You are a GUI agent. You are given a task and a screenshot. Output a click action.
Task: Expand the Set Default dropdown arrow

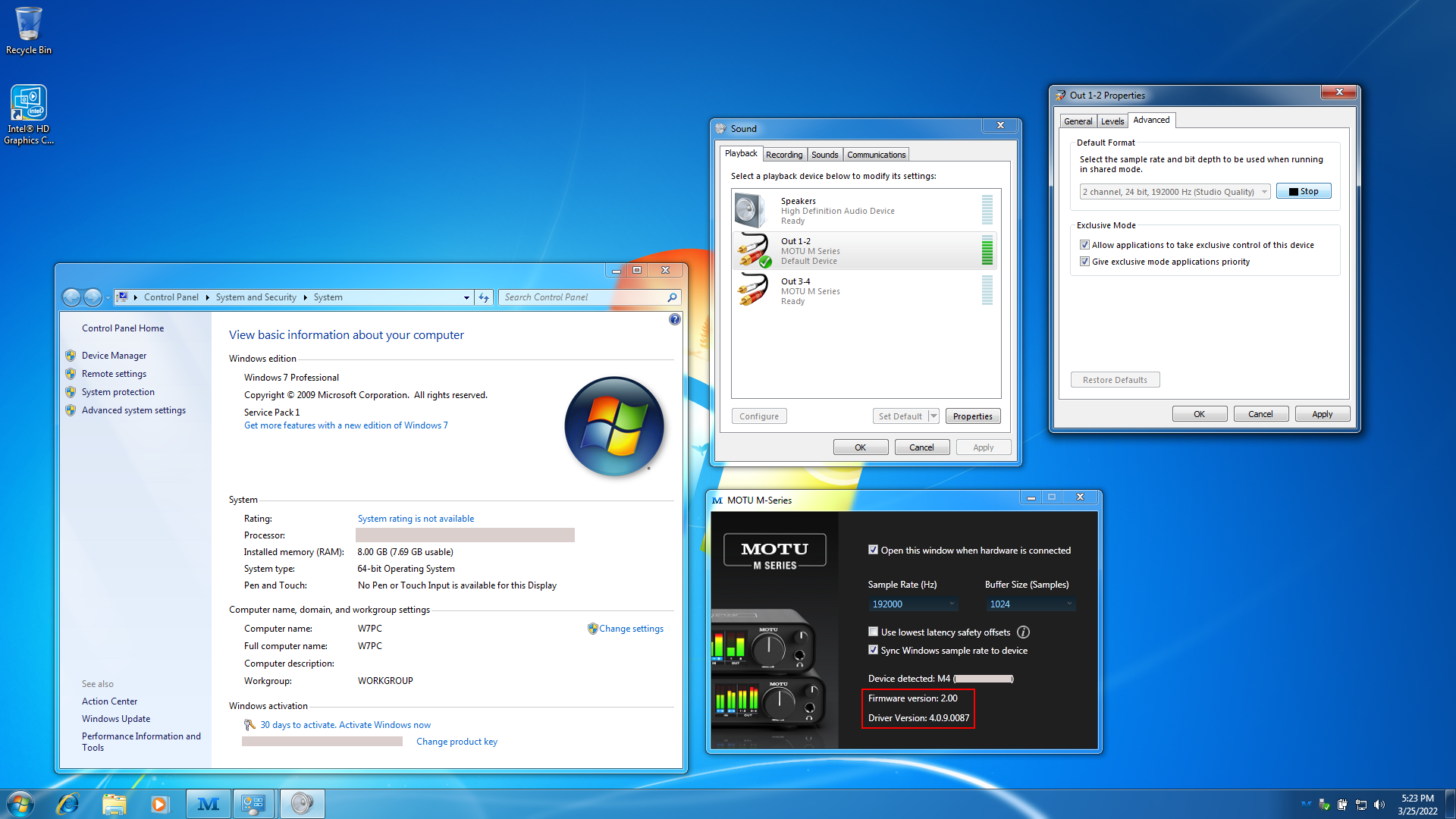[x=934, y=416]
